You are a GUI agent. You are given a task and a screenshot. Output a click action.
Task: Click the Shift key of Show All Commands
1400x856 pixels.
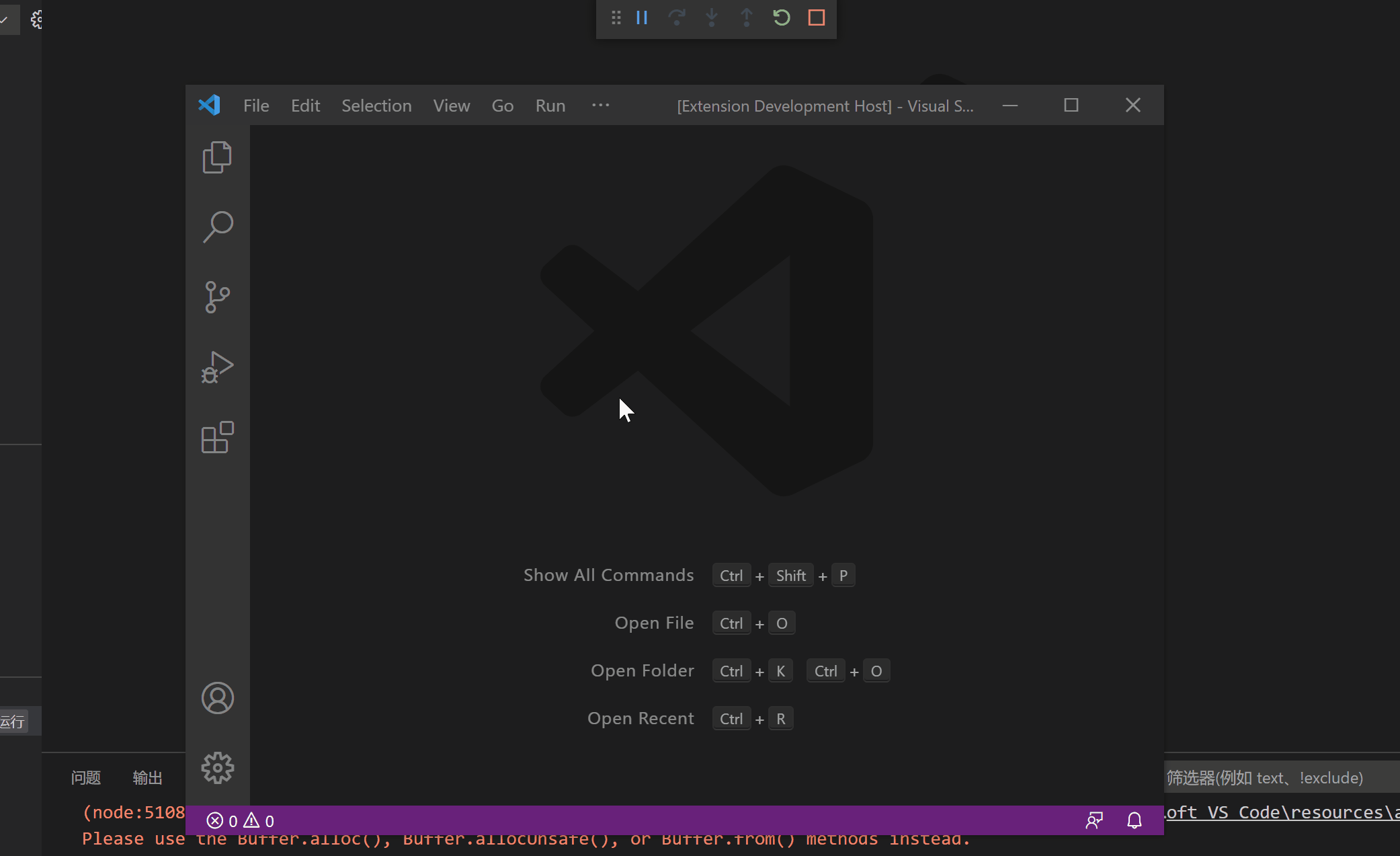791,576
